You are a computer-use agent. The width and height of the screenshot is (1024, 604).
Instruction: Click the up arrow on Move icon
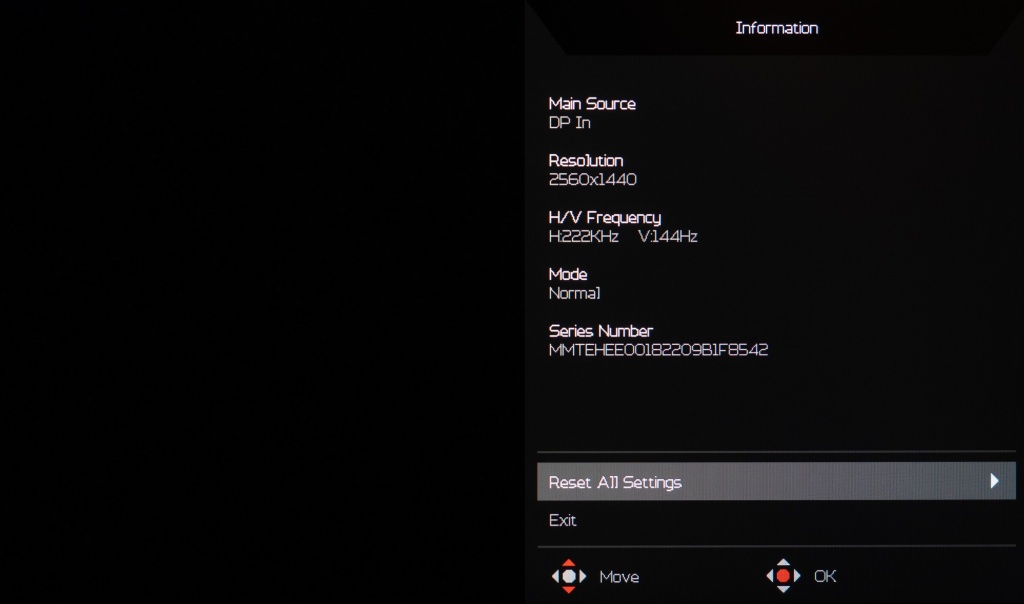[x=569, y=563]
